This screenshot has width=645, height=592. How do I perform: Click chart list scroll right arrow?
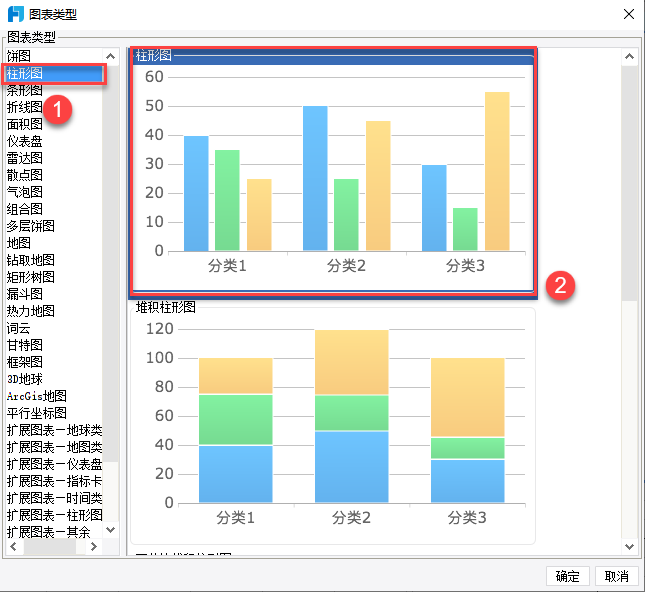tap(94, 546)
